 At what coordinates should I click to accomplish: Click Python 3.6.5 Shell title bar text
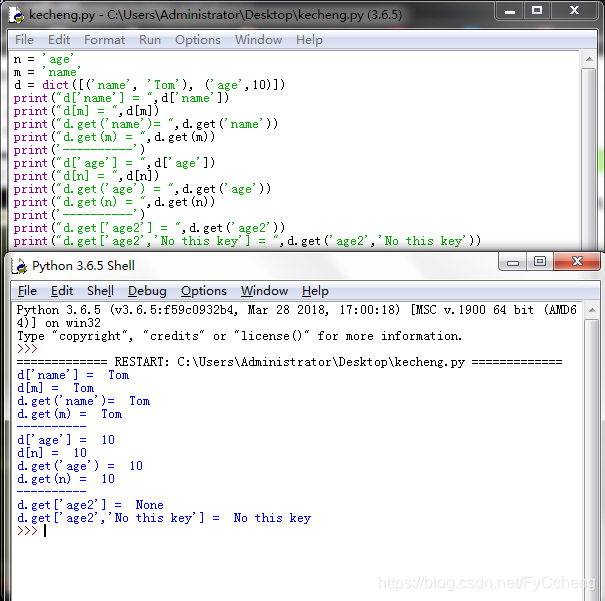click(83, 266)
